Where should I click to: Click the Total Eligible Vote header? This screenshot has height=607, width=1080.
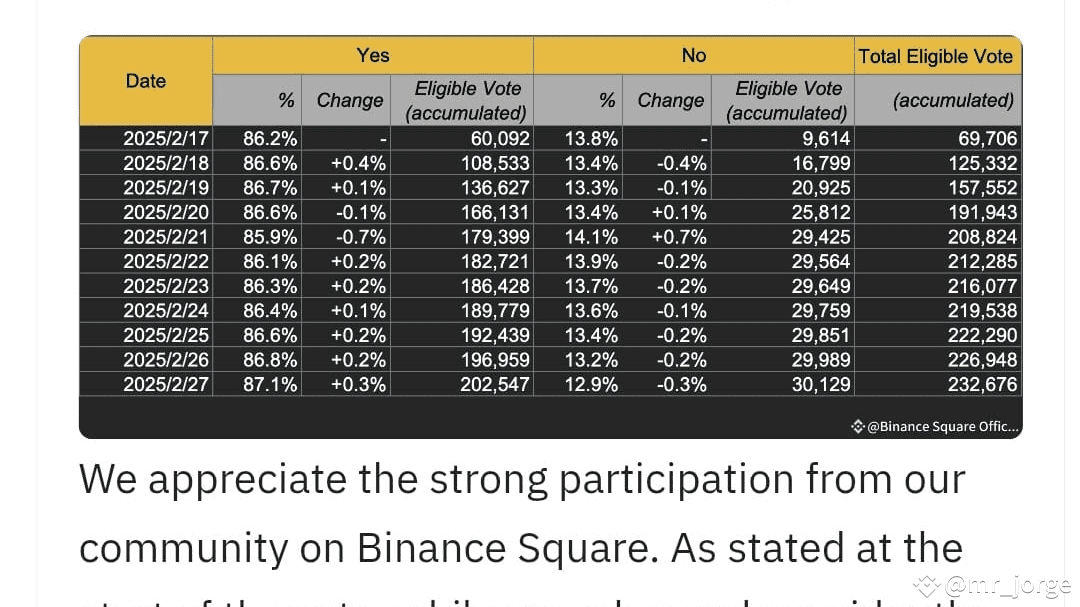[x=936, y=57]
